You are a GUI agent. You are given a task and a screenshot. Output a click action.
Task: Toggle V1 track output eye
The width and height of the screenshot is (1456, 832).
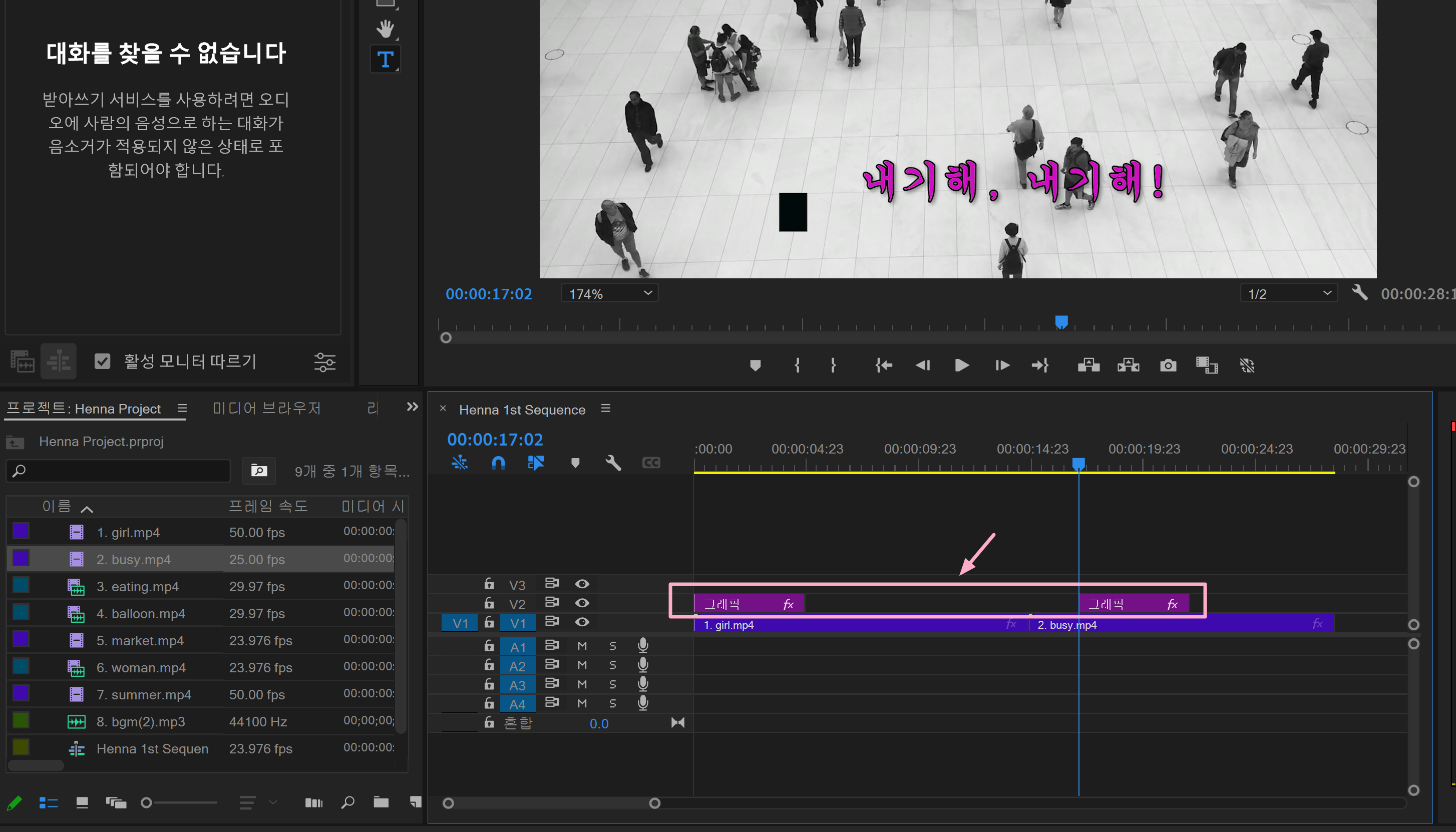[582, 622]
